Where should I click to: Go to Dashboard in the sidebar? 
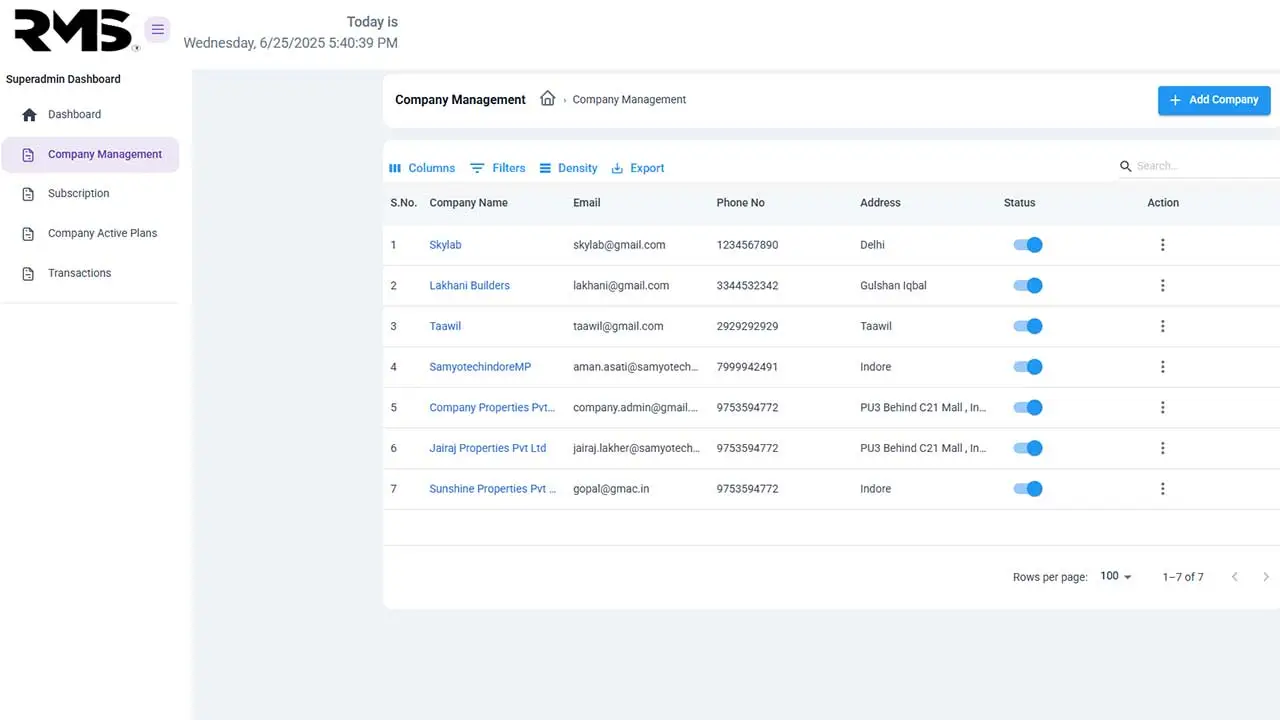(90, 115)
